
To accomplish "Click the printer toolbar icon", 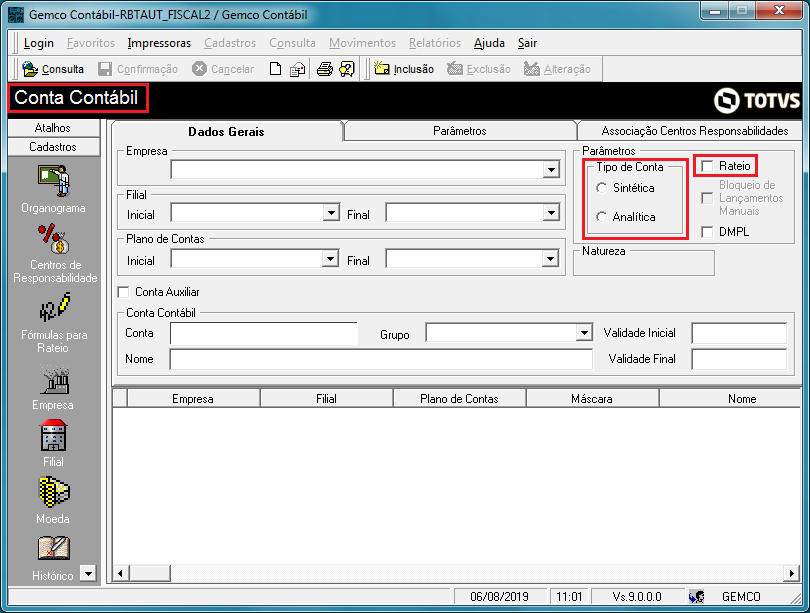I will tap(324, 69).
